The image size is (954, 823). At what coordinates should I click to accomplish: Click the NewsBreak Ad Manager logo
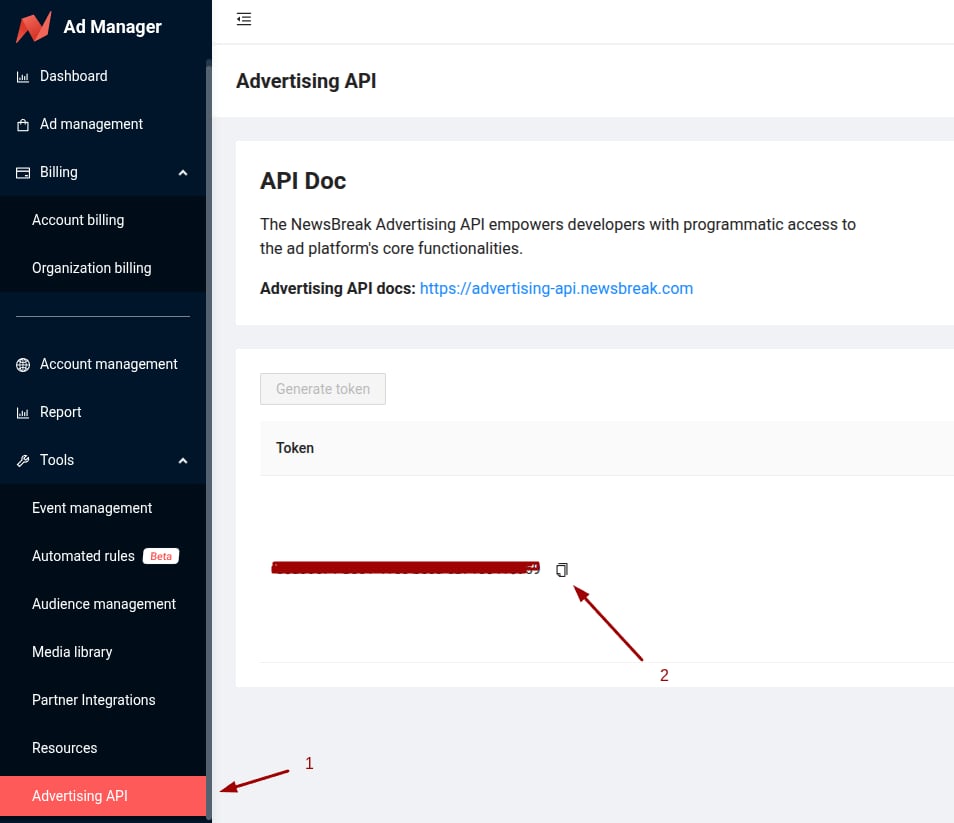[33, 27]
